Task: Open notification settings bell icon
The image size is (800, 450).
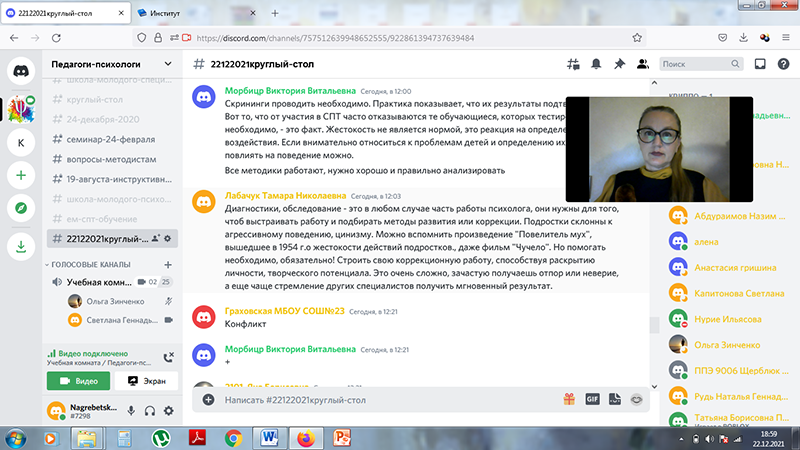Action: [x=596, y=64]
